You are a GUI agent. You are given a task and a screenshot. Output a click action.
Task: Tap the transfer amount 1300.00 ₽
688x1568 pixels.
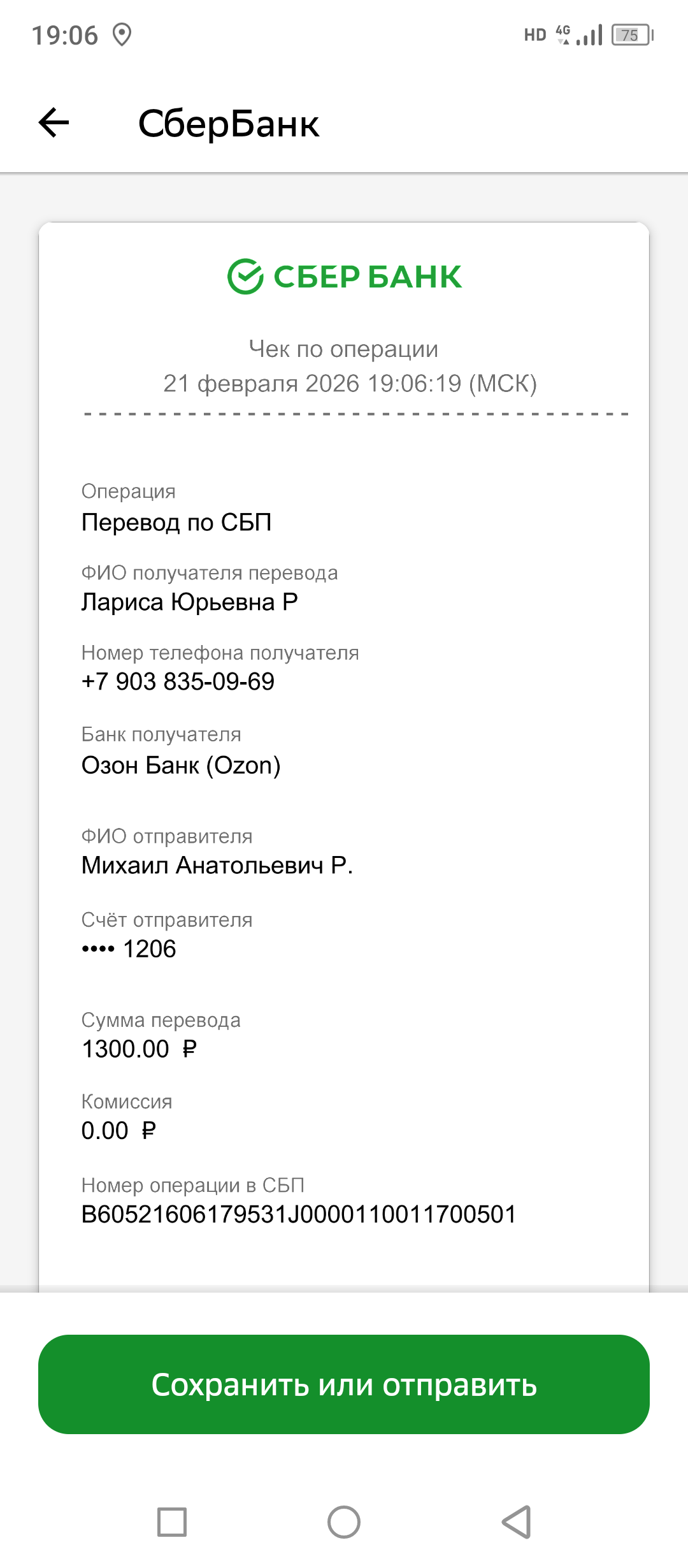(x=140, y=1049)
